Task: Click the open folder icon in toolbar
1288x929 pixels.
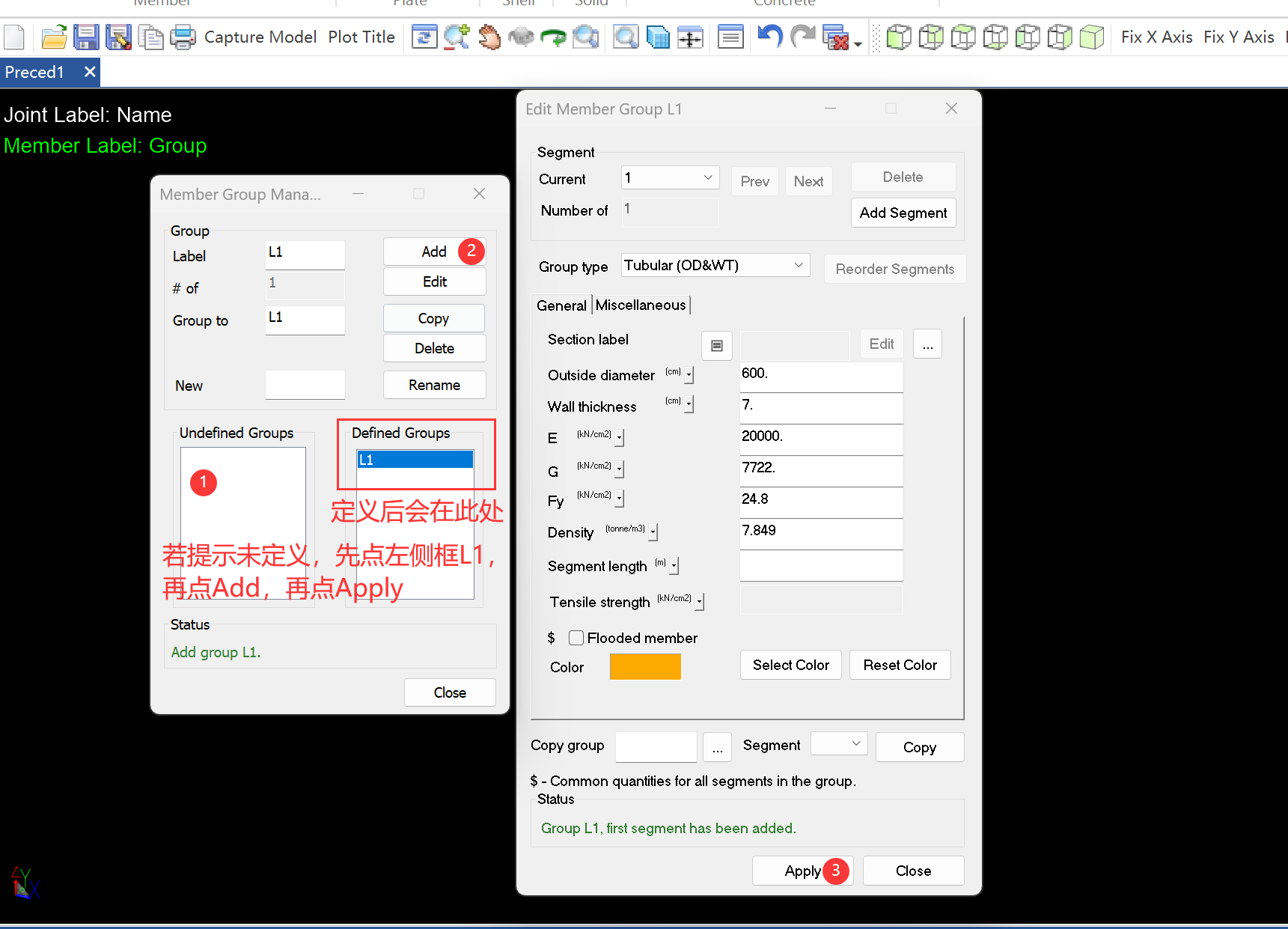Action: [54, 37]
